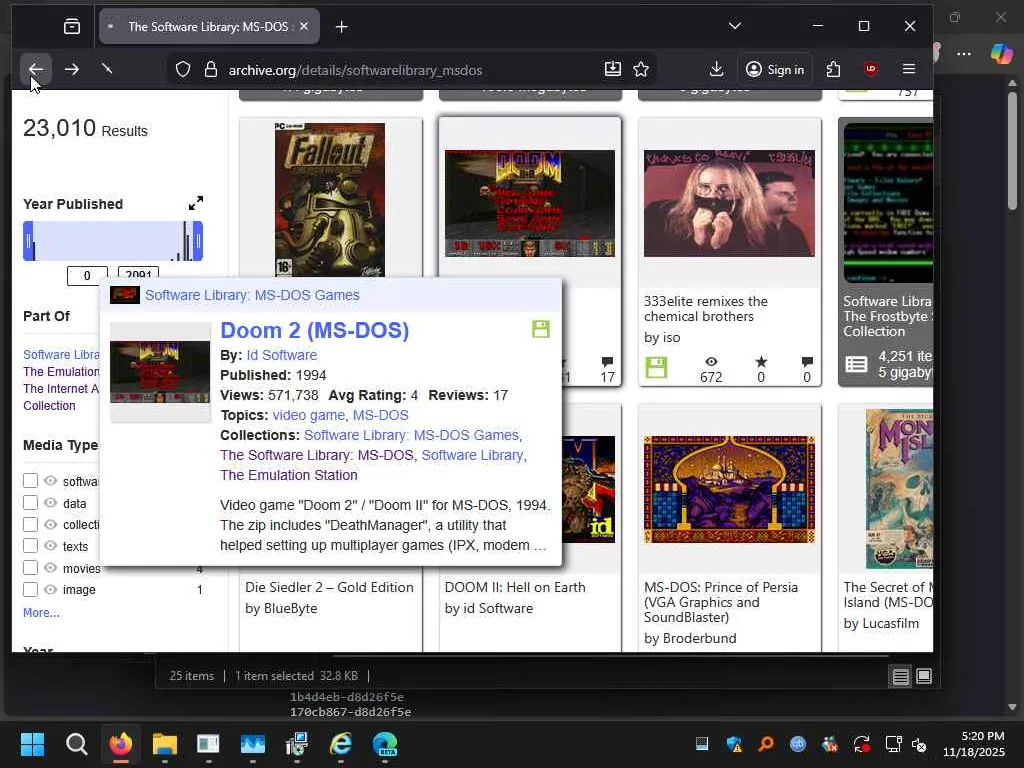Open the Fallout game cover thumbnail

[x=330, y=200]
